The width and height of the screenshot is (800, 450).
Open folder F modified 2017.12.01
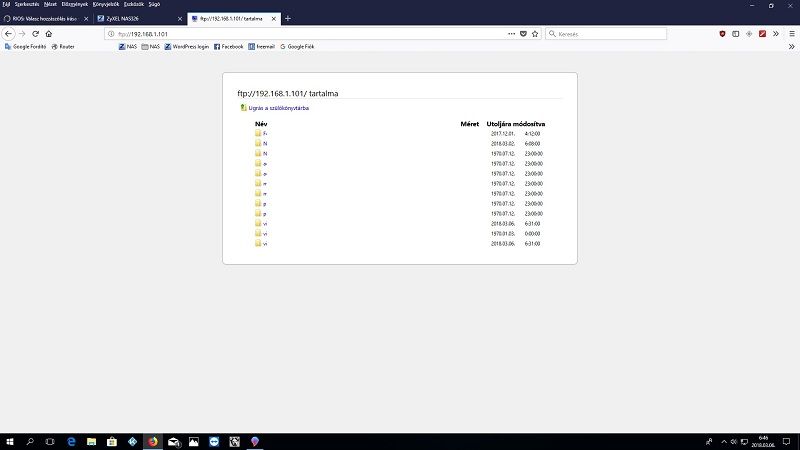[x=262, y=133]
